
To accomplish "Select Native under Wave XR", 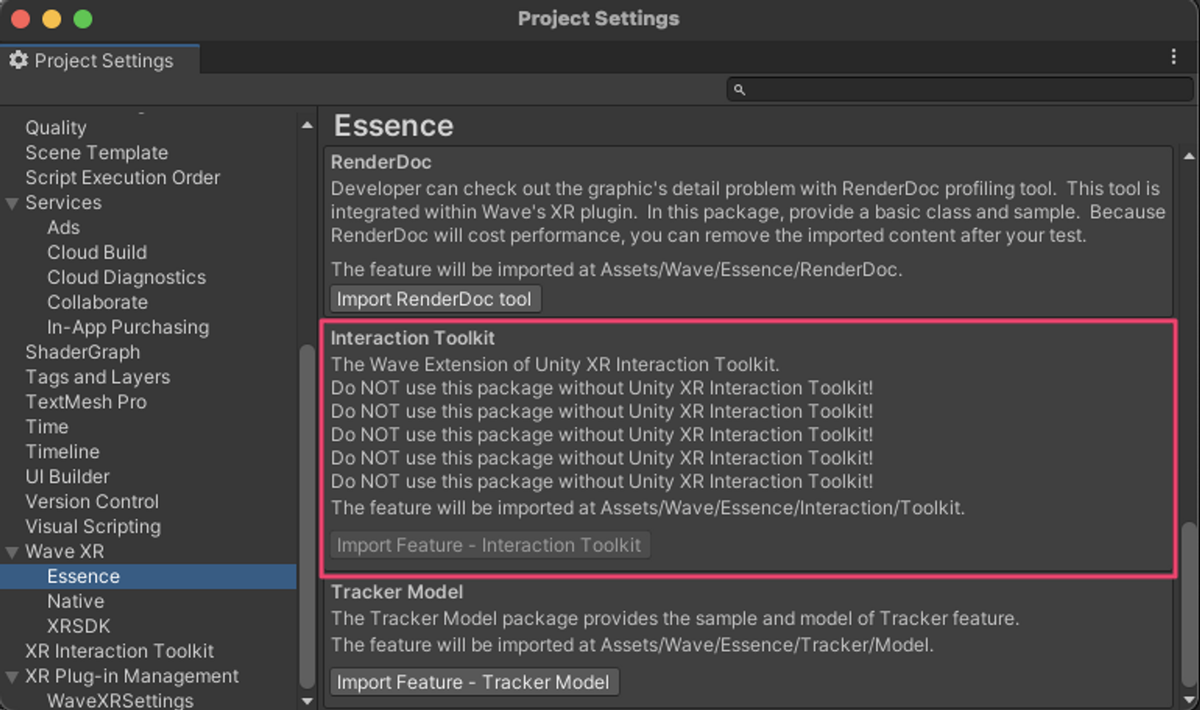I will click(76, 602).
